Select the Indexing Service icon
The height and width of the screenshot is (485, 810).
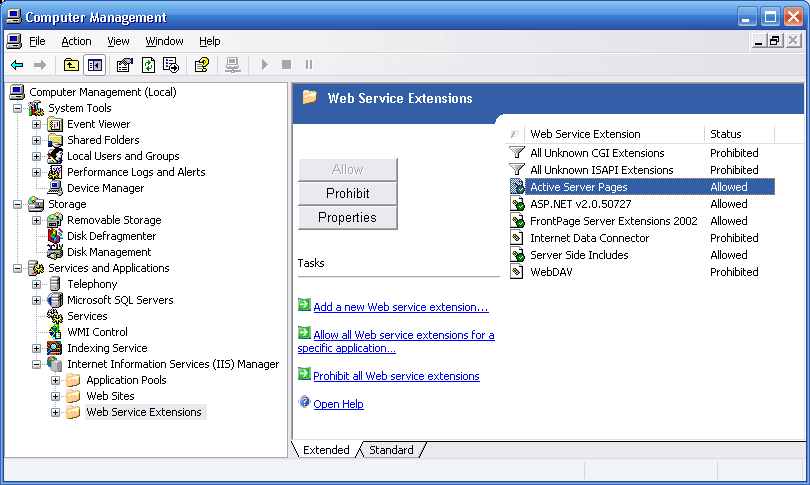click(x=55, y=348)
